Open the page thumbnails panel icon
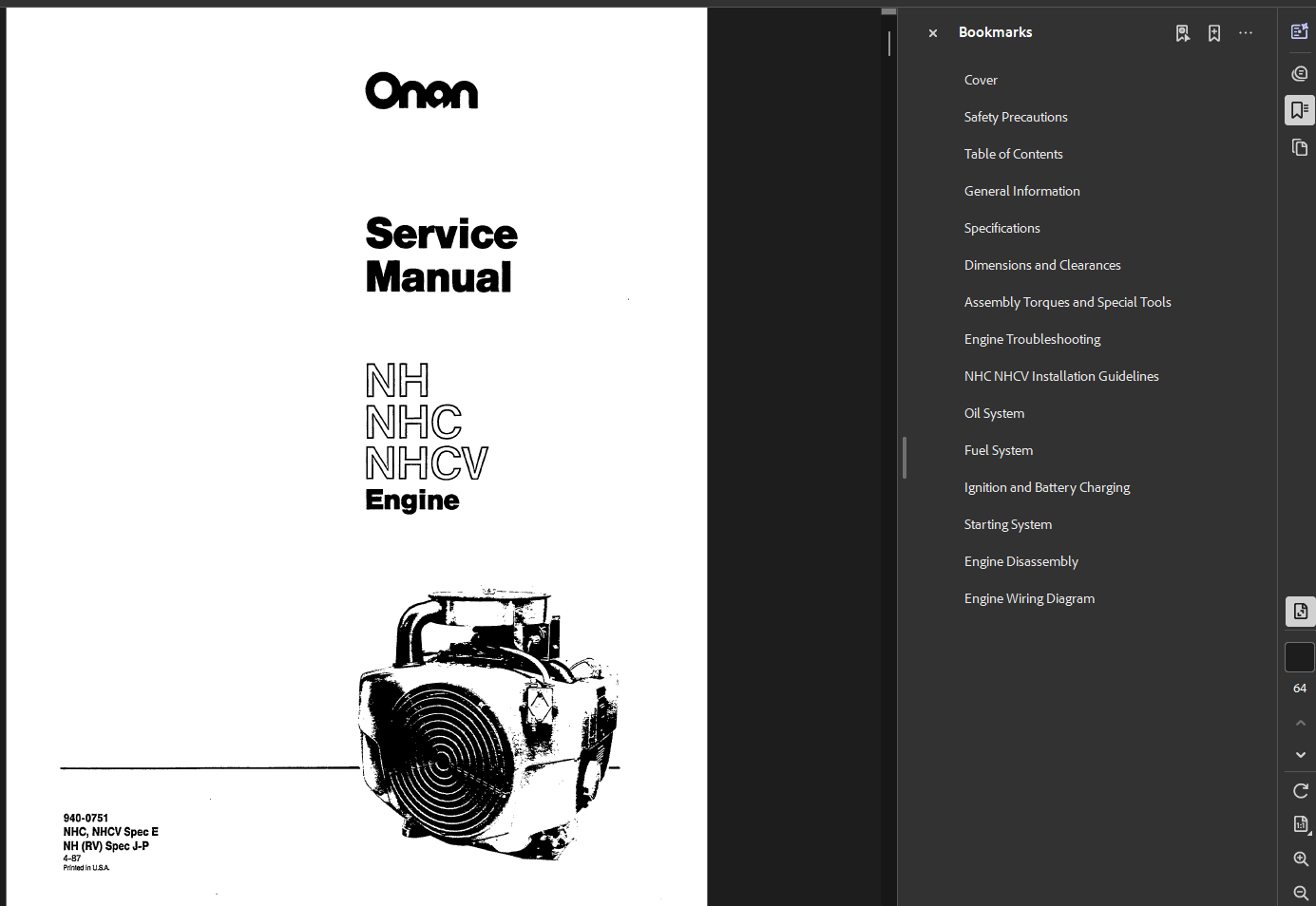 (1300, 147)
